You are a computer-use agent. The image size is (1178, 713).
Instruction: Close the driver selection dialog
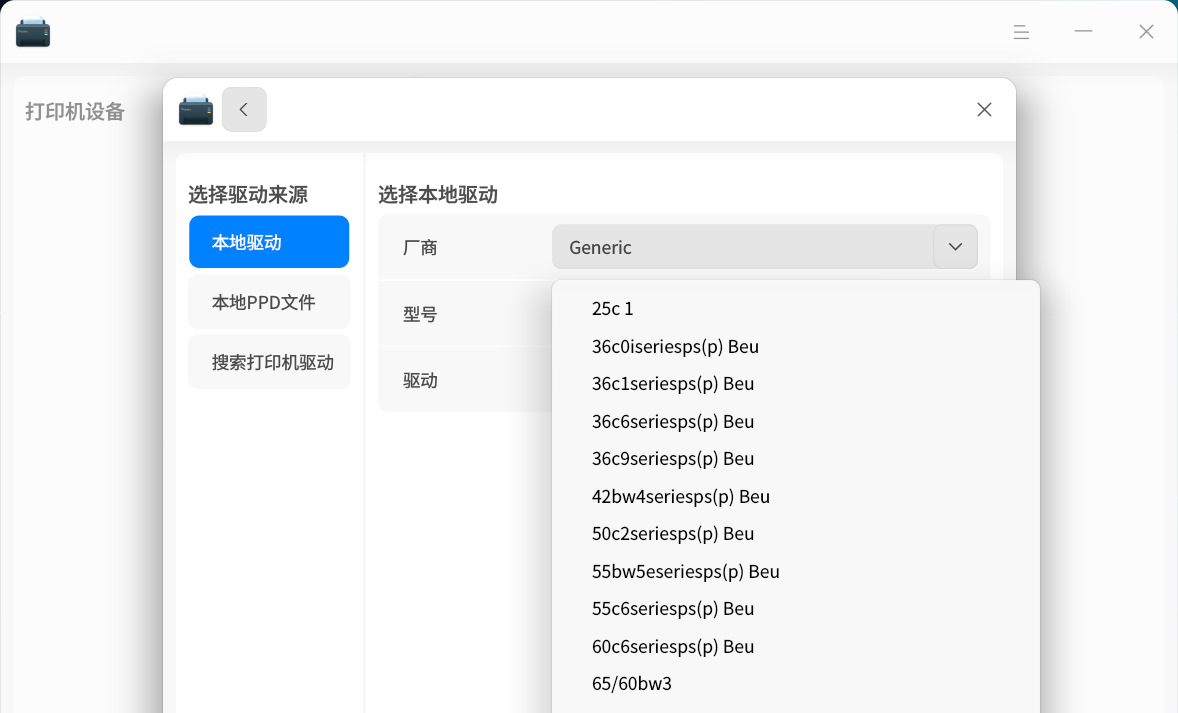click(x=984, y=110)
